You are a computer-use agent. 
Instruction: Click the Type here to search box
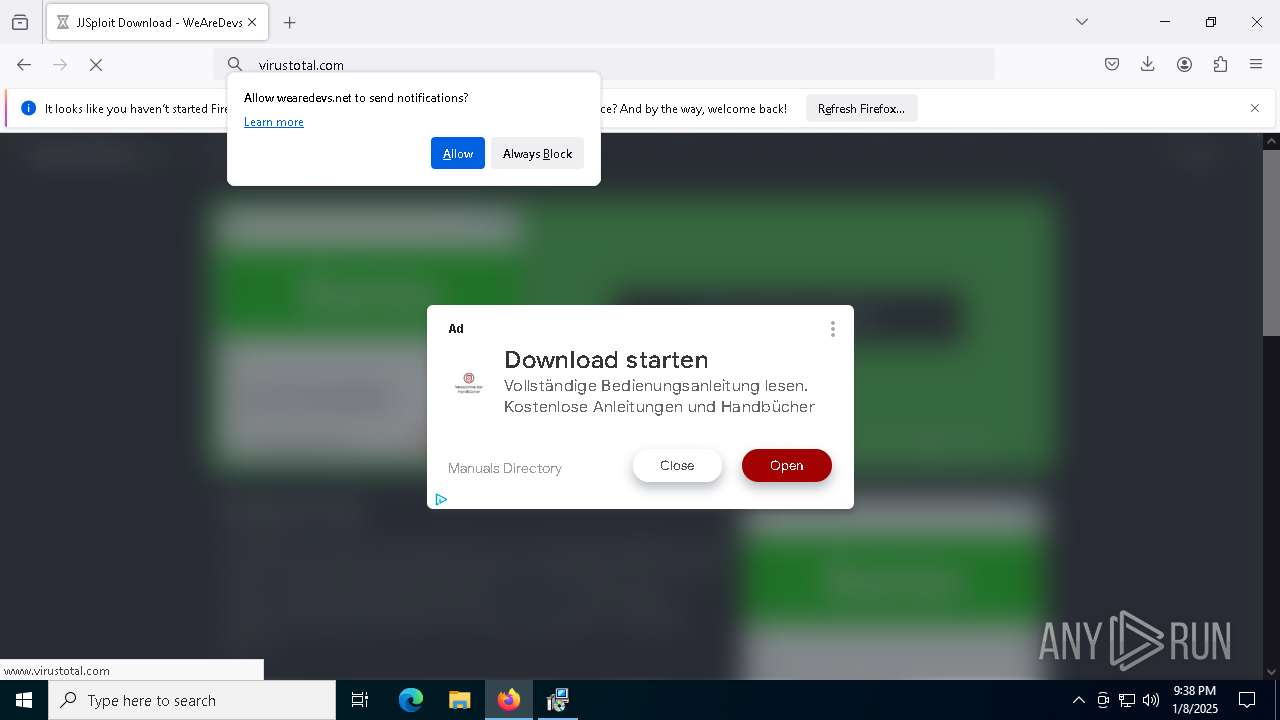click(192, 700)
